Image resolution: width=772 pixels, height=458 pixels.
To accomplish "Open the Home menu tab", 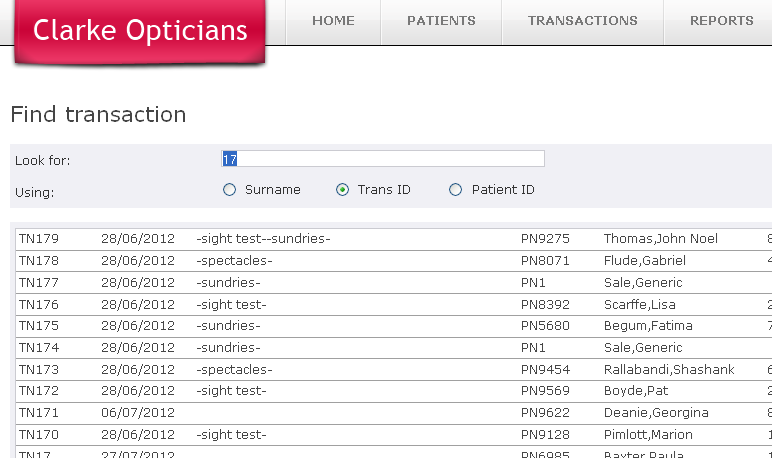I will [x=333, y=21].
